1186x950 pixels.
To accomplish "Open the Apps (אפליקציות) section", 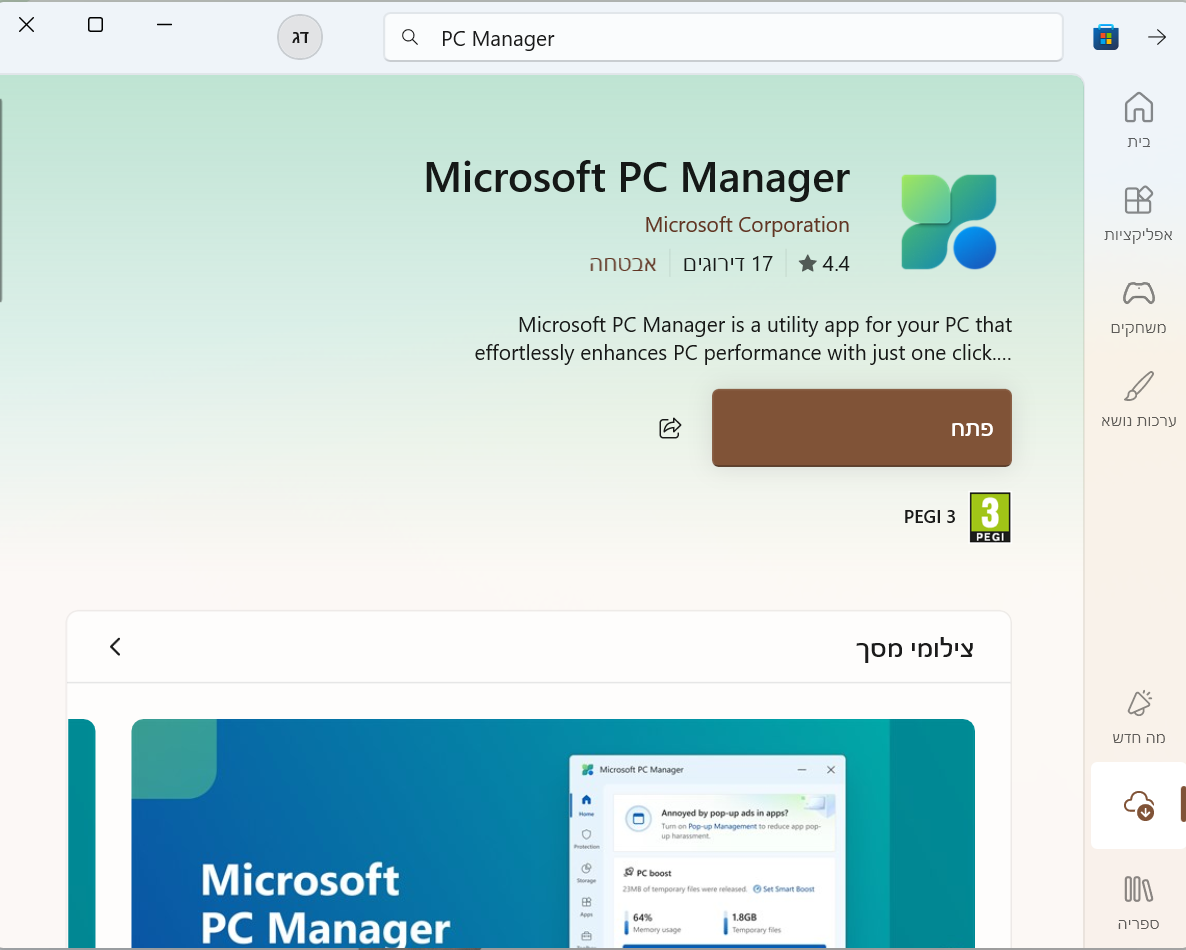I will [1138, 214].
